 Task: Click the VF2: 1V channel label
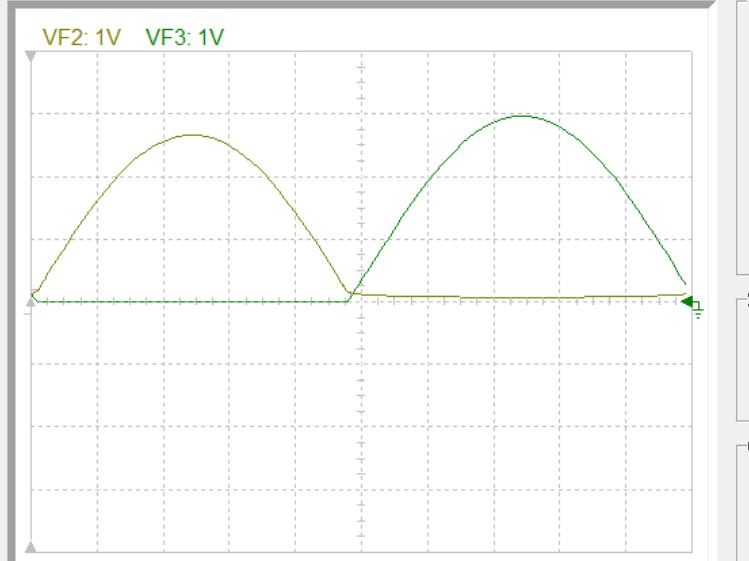click(x=81, y=37)
